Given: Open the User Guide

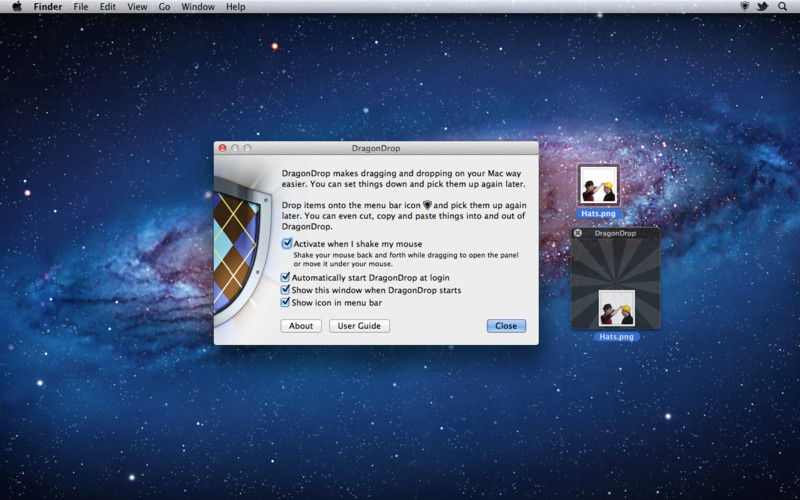Looking at the screenshot, I should pyautogui.click(x=358, y=326).
